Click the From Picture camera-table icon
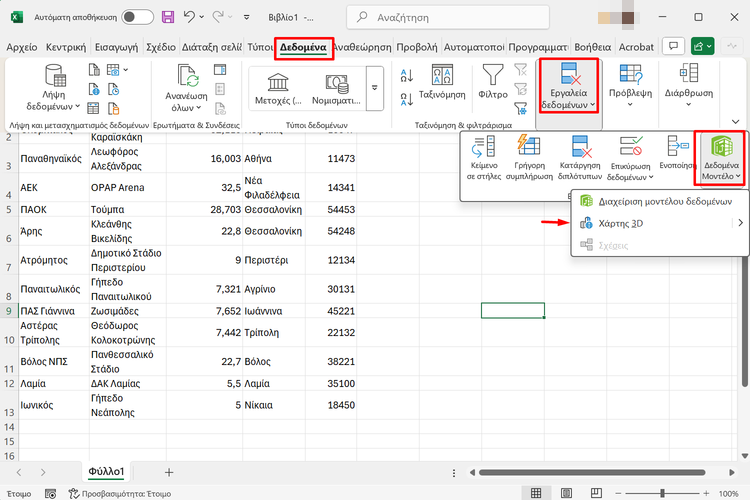The image size is (750, 500). (x=113, y=70)
